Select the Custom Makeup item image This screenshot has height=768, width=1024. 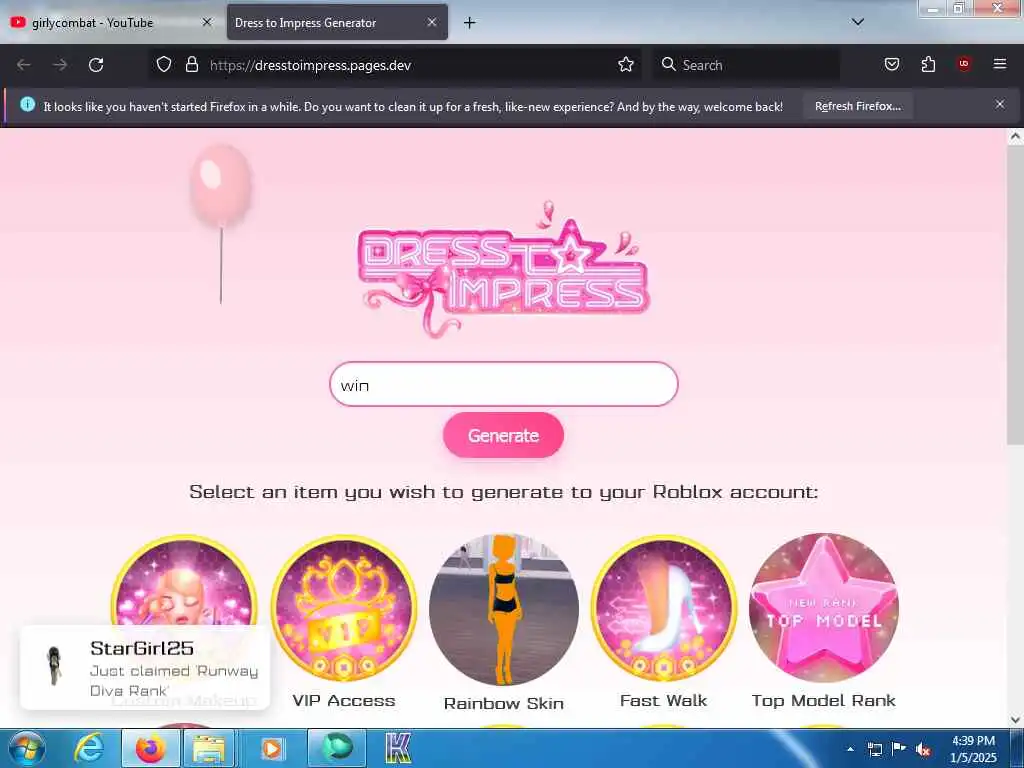(184, 580)
